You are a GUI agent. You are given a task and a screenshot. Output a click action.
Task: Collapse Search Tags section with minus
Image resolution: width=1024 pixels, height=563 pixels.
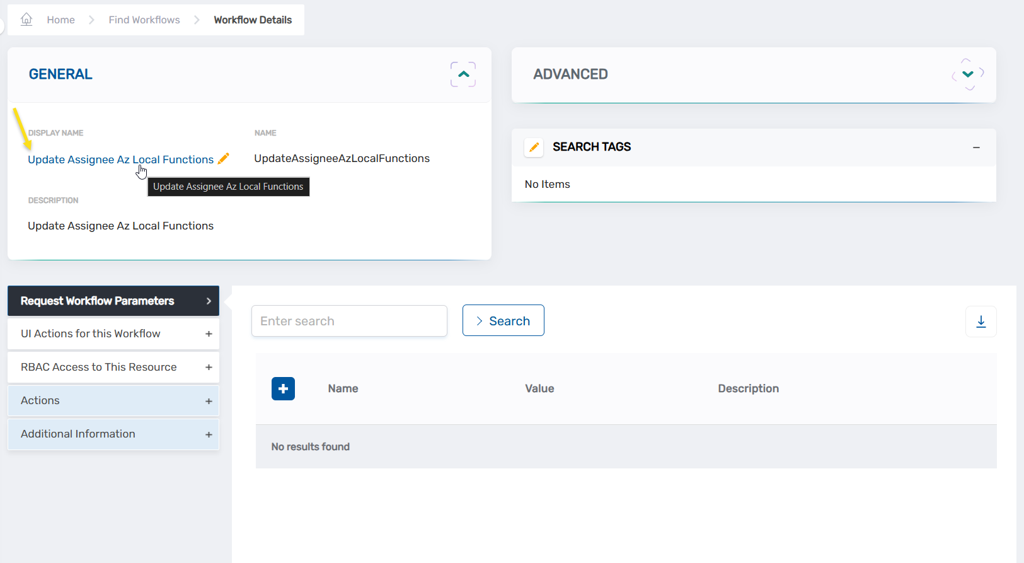(976, 148)
